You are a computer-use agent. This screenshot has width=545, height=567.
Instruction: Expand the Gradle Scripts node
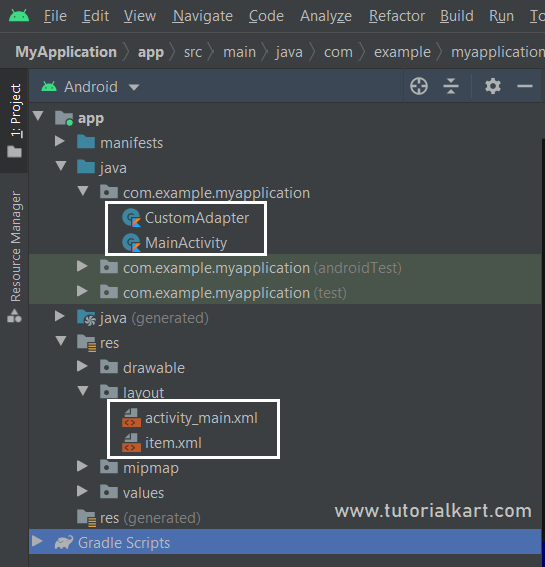click(37, 541)
